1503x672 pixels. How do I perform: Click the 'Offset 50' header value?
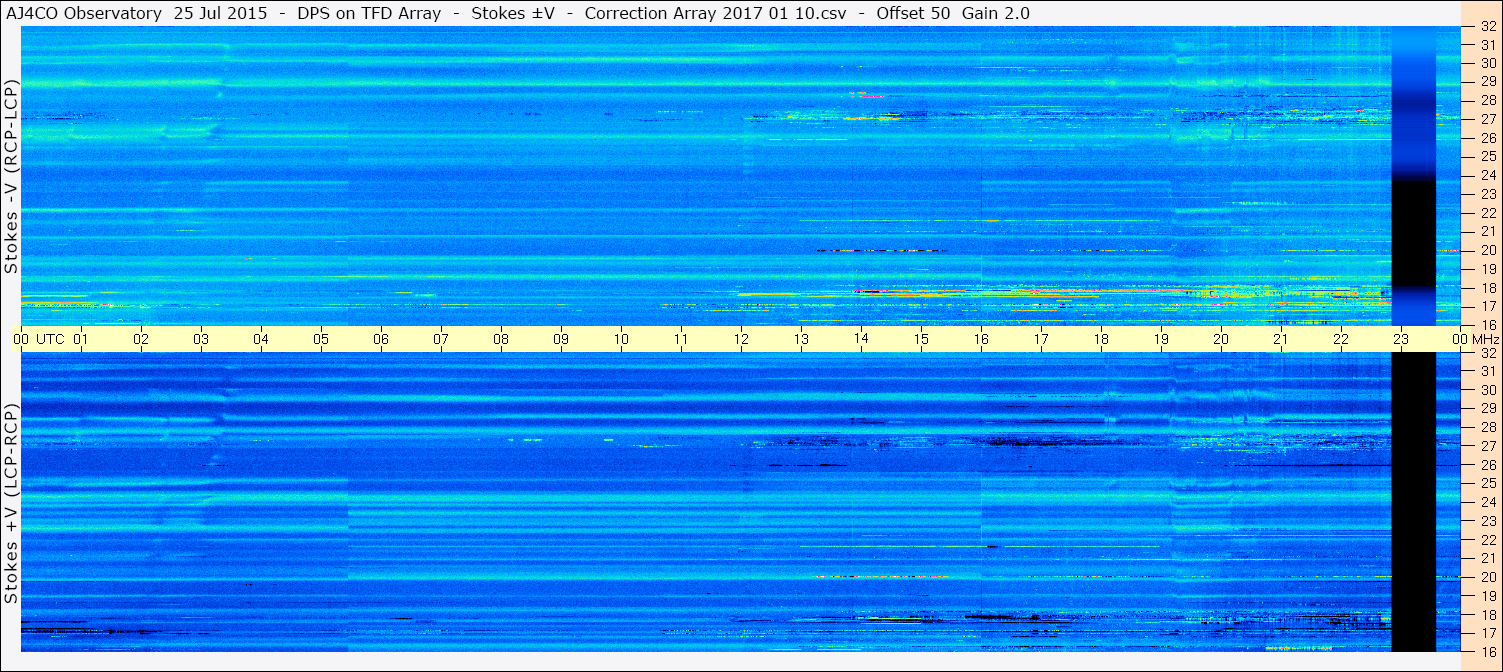(x=912, y=13)
